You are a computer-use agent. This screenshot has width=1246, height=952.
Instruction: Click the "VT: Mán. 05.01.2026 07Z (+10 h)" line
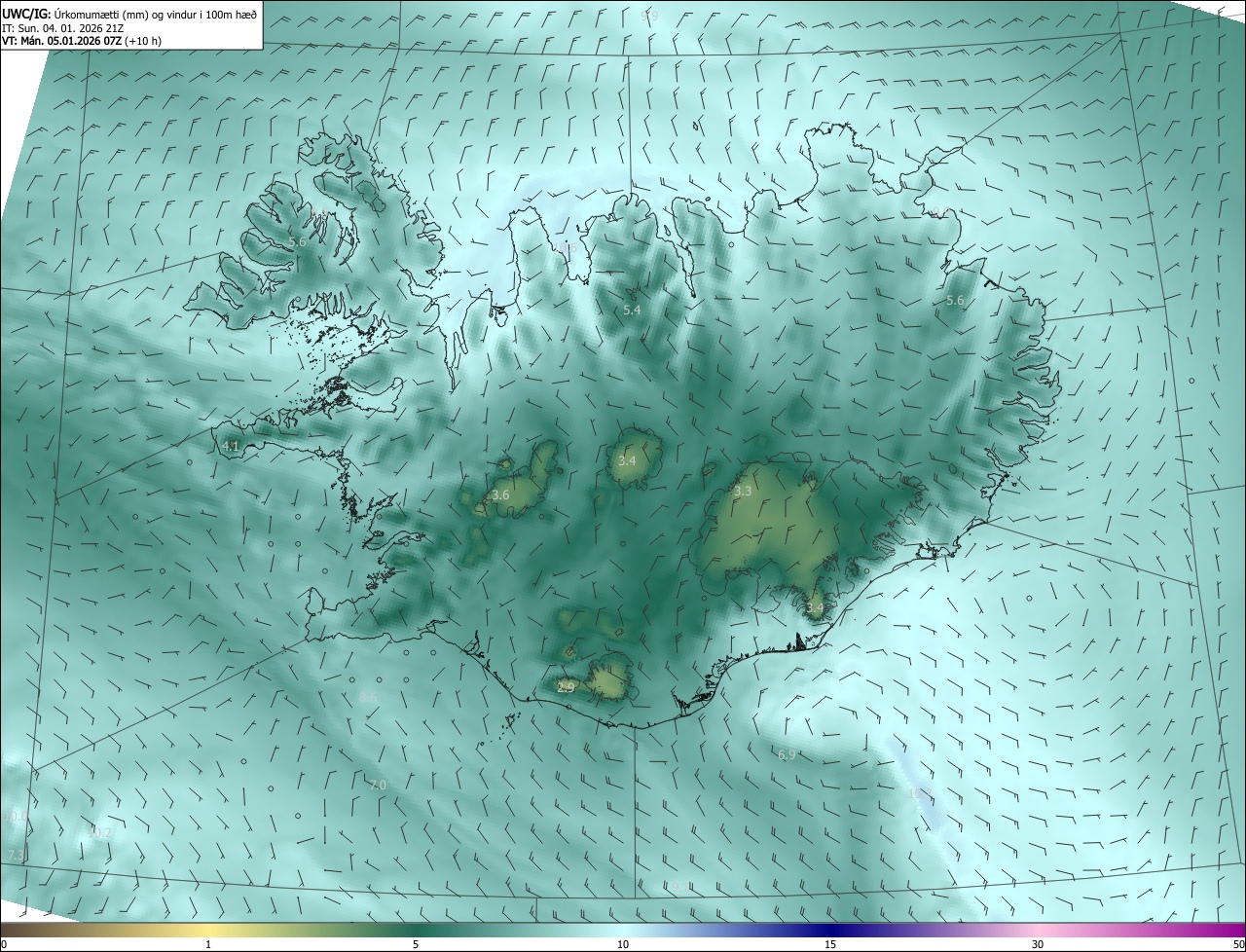[x=82, y=41]
